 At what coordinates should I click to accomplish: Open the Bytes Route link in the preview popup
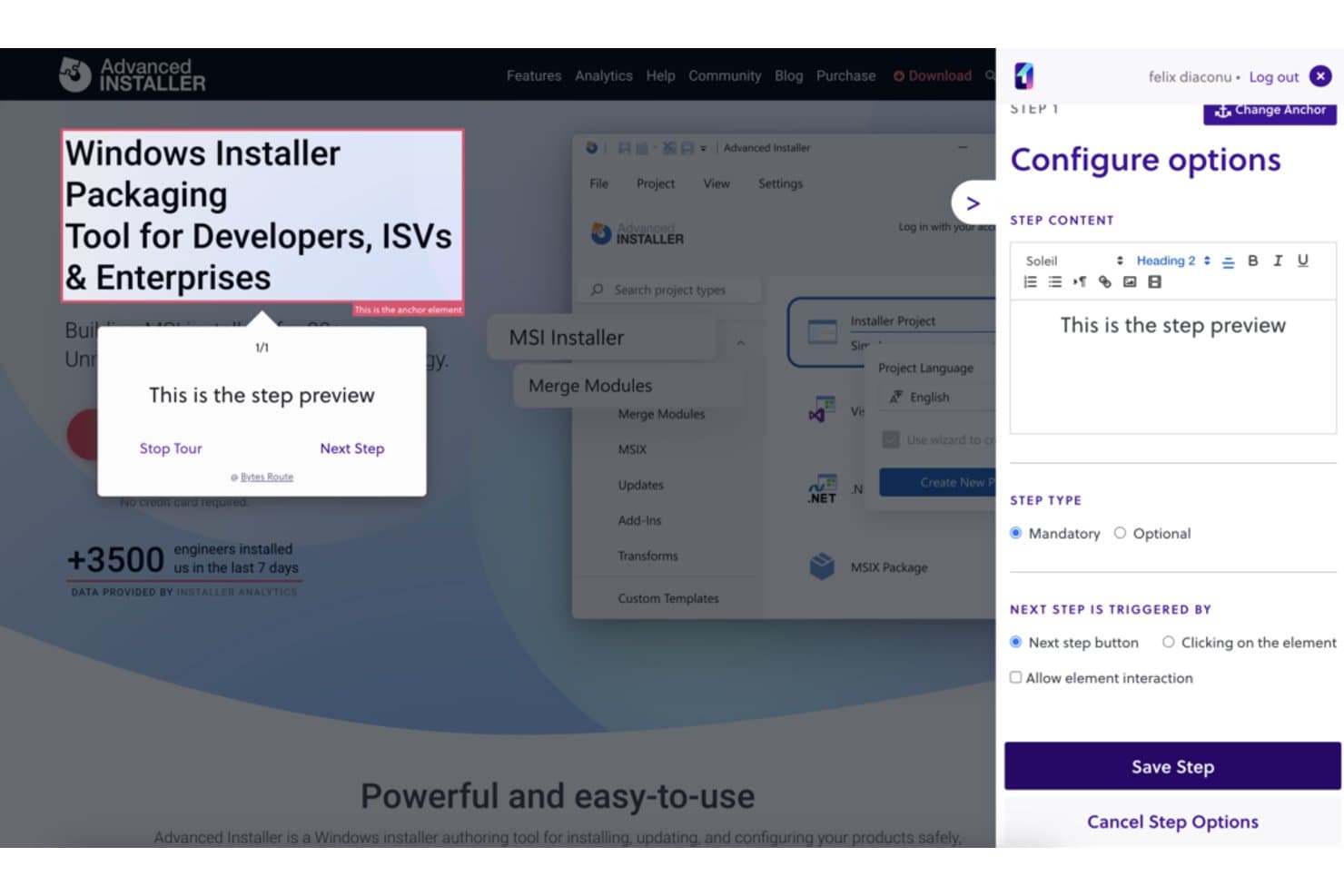pyautogui.click(x=266, y=477)
